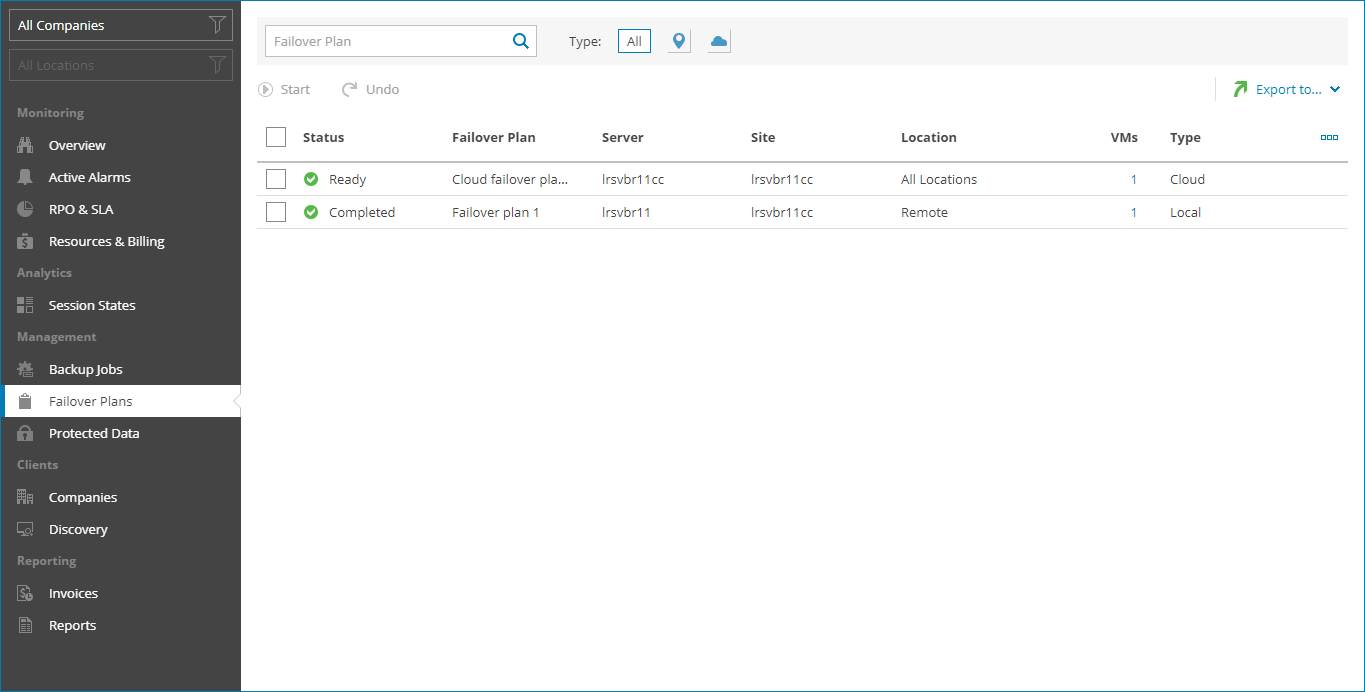The height and width of the screenshot is (692, 1365).
Task: Open the Export to... dropdown
Action: click(1289, 89)
